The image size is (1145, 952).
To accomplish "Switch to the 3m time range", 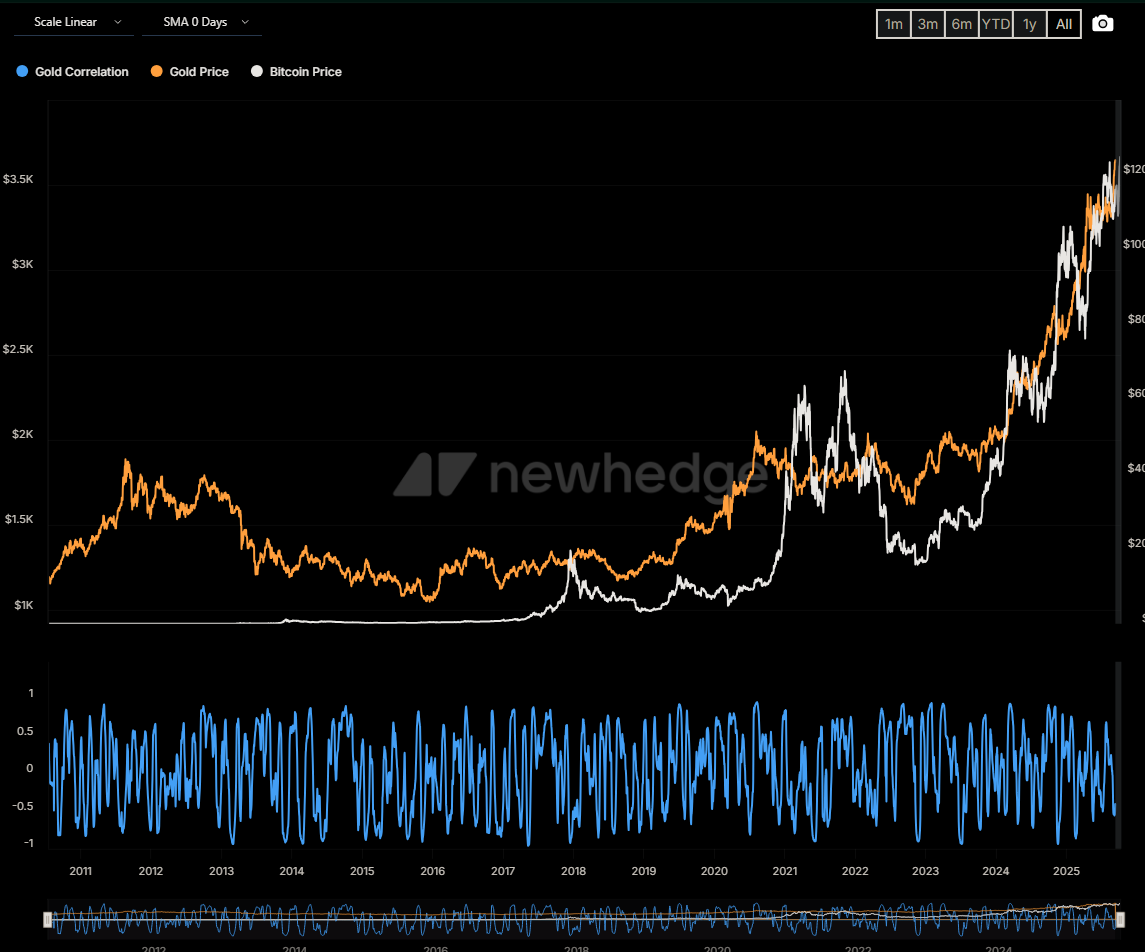I will tap(928, 24).
